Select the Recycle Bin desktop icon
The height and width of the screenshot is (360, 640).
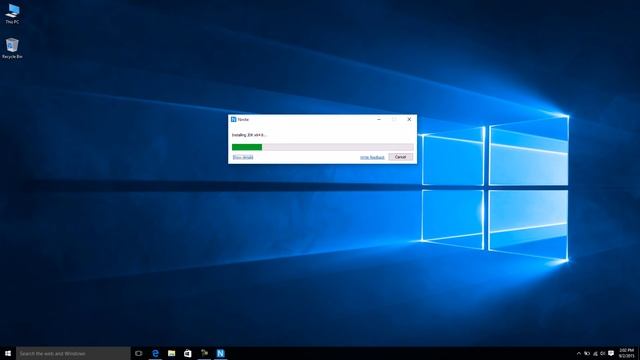tap(12, 48)
